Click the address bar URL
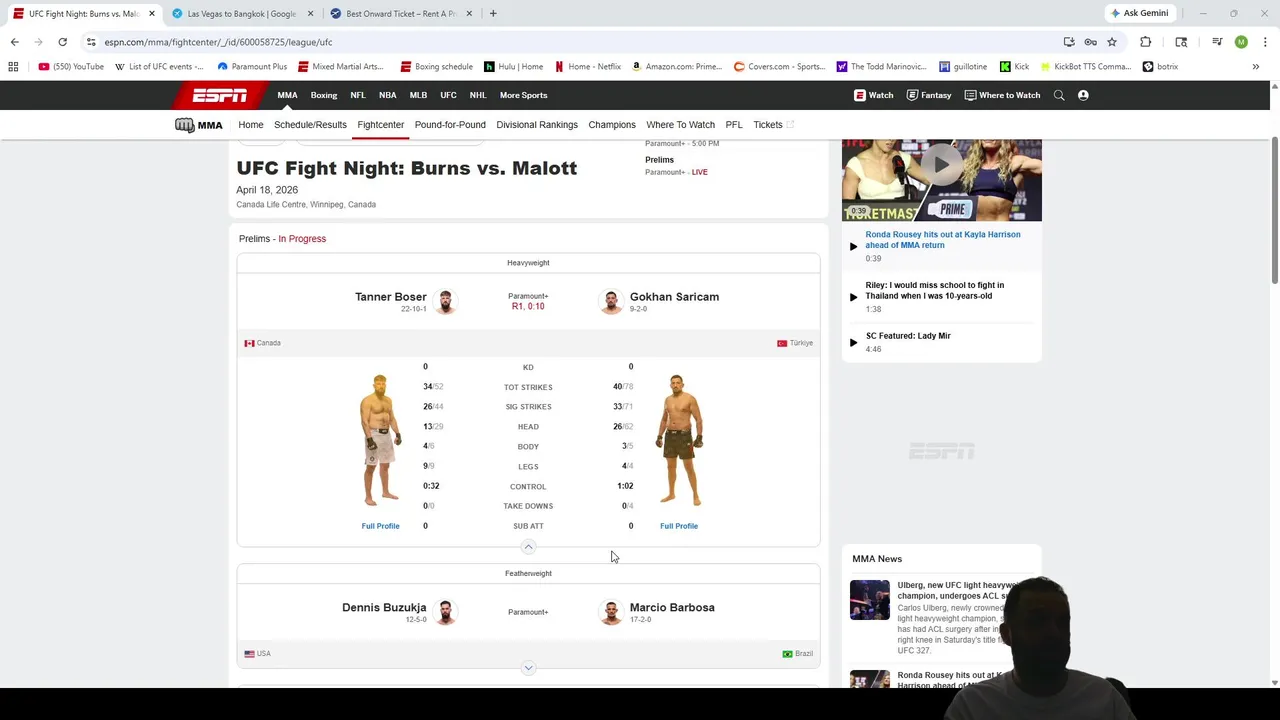This screenshot has width=1280, height=720. [x=218, y=42]
